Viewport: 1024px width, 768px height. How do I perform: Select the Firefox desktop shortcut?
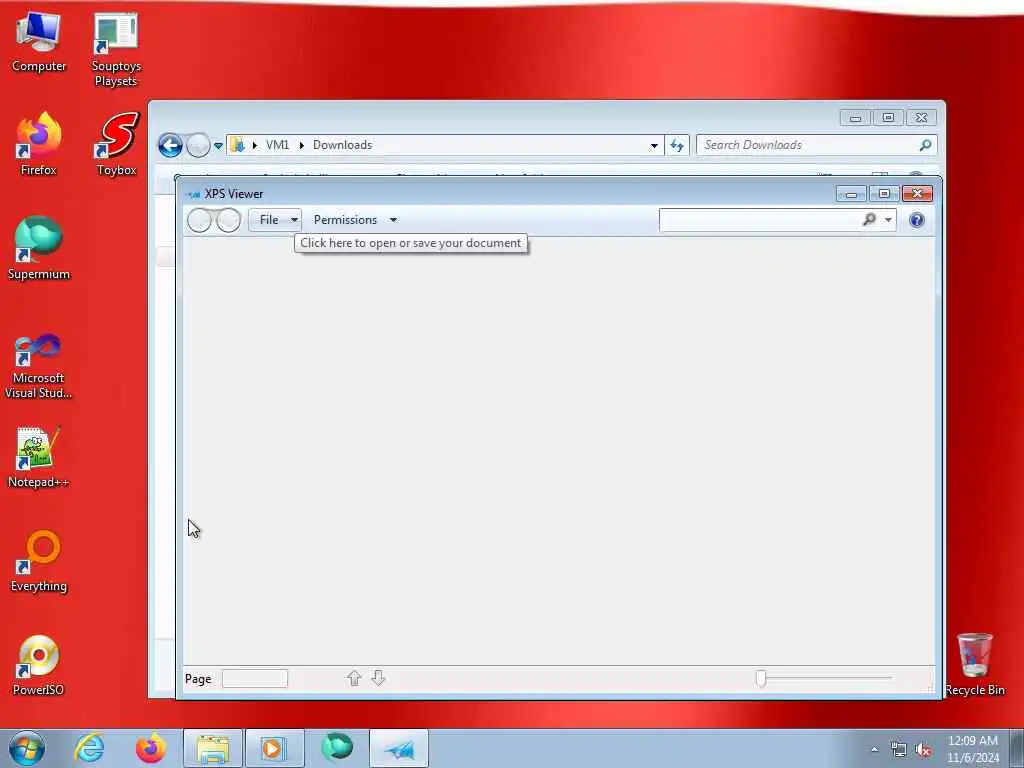click(39, 144)
